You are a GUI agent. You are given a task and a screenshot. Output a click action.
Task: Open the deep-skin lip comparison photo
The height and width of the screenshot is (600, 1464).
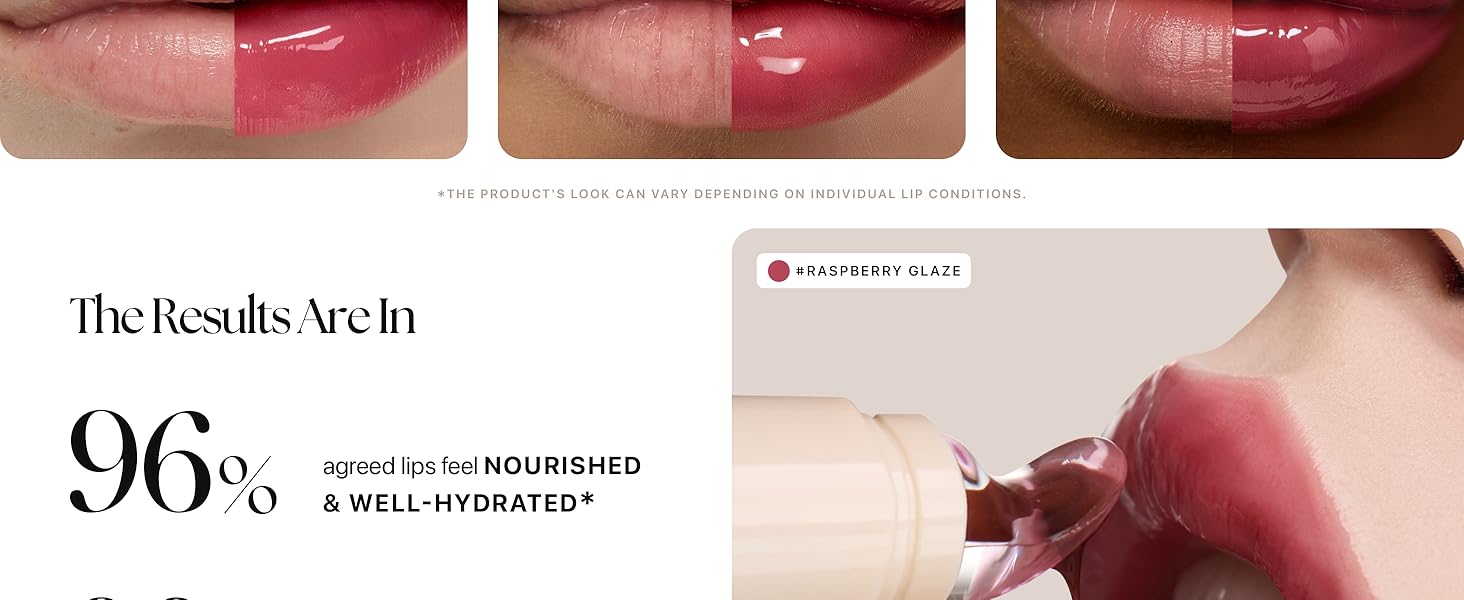[1230, 79]
